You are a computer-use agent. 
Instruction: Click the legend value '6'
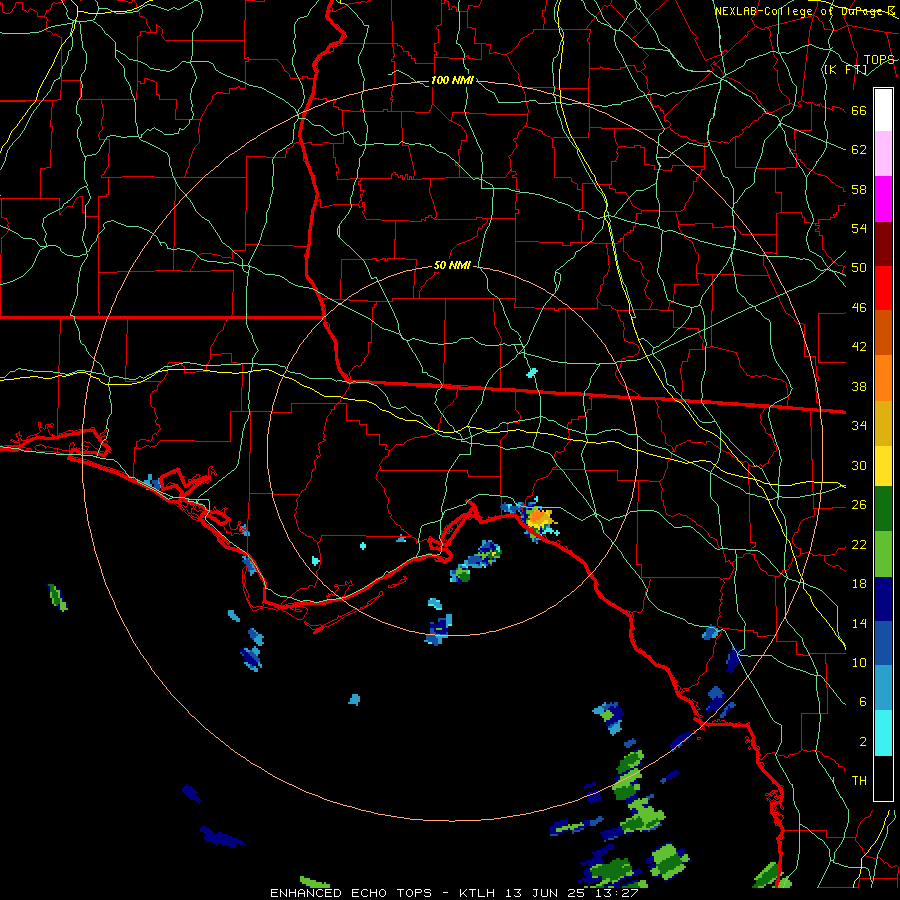(862, 701)
